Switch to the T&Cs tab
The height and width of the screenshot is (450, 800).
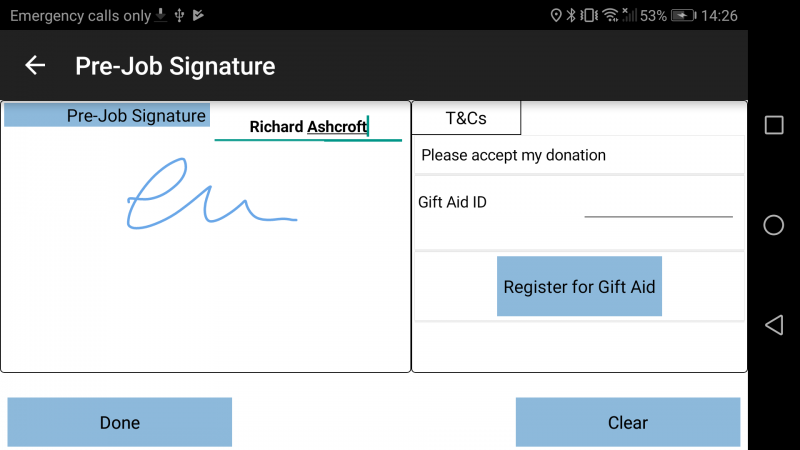click(x=466, y=118)
